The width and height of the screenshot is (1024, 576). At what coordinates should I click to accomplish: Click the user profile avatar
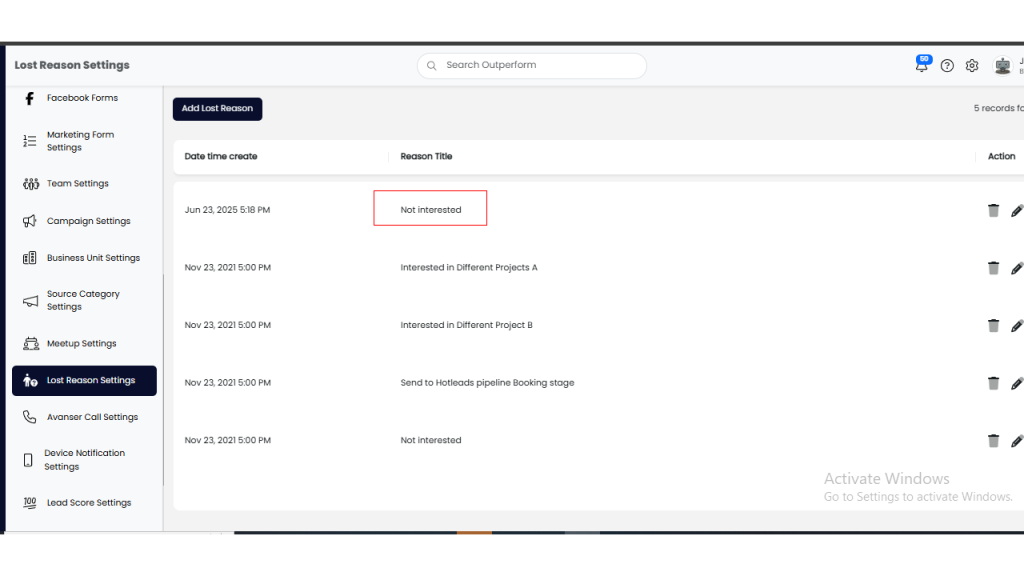pyautogui.click(x=1002, y=66)
